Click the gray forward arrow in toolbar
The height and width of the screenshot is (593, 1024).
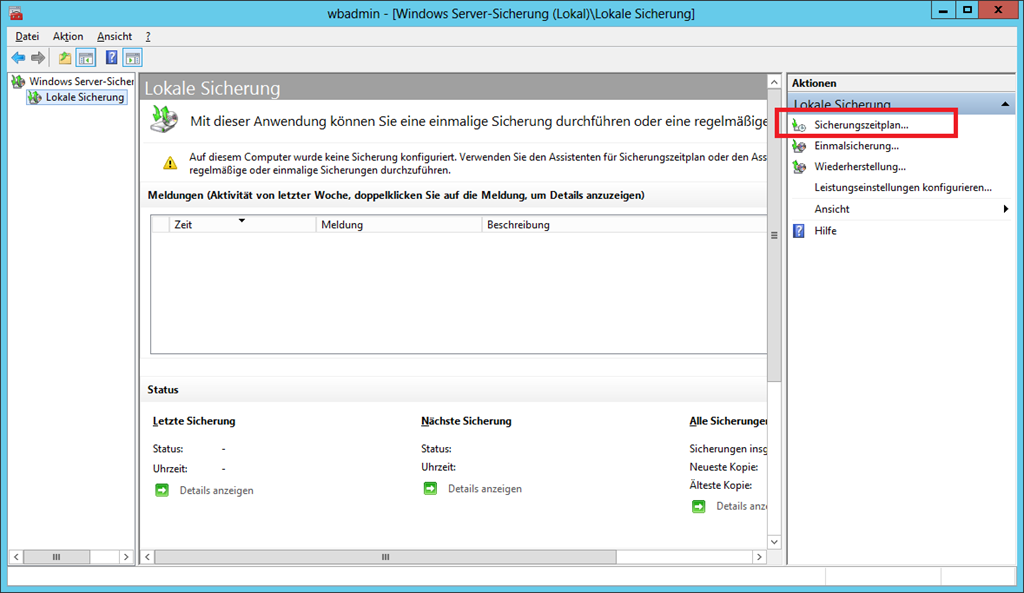coord(38,58)
